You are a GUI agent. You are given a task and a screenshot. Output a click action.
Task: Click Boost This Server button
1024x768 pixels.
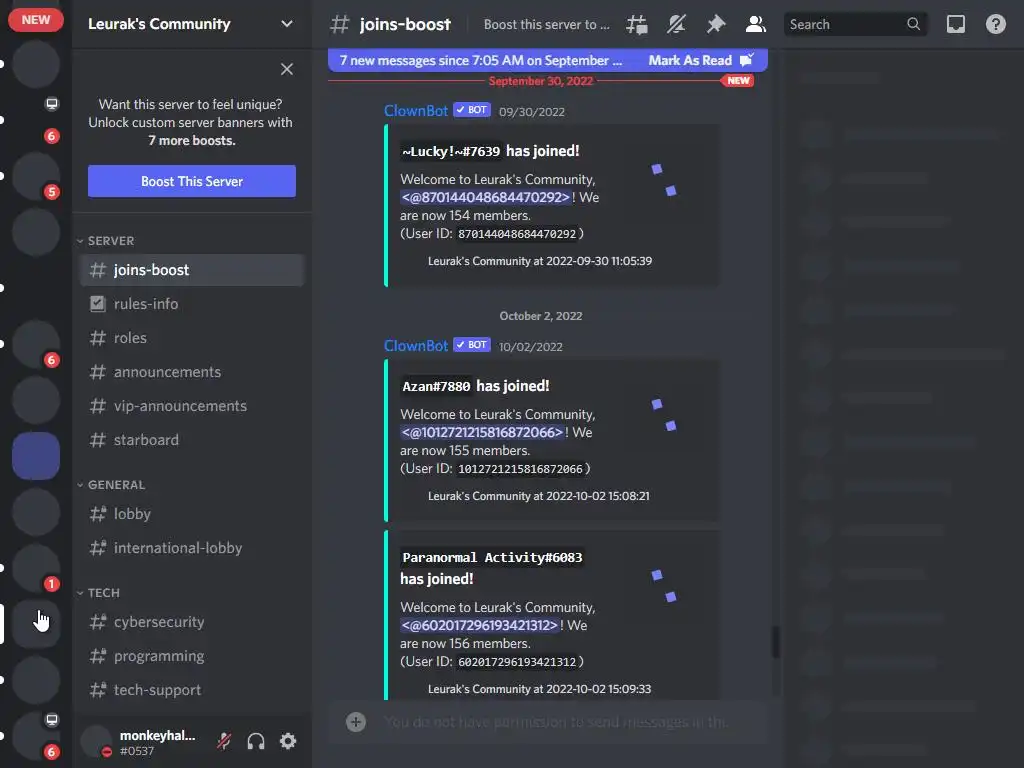191,181
